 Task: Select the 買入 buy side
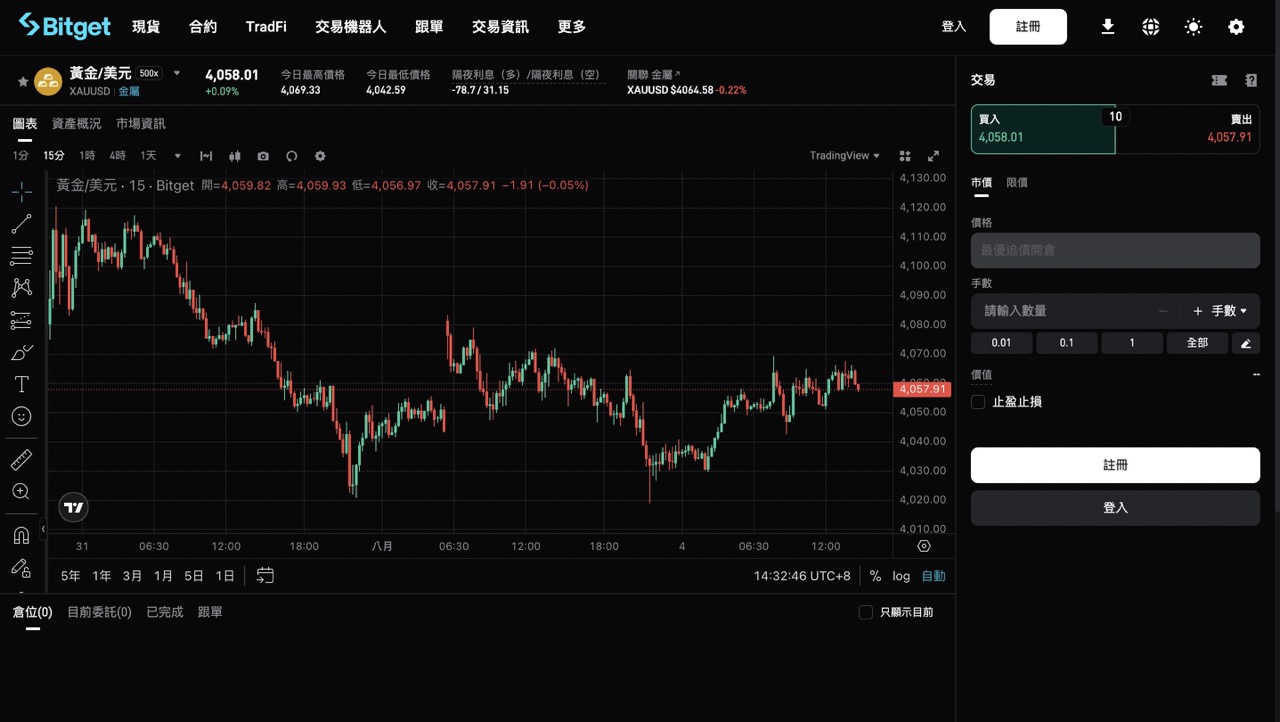coord(1043,129)
